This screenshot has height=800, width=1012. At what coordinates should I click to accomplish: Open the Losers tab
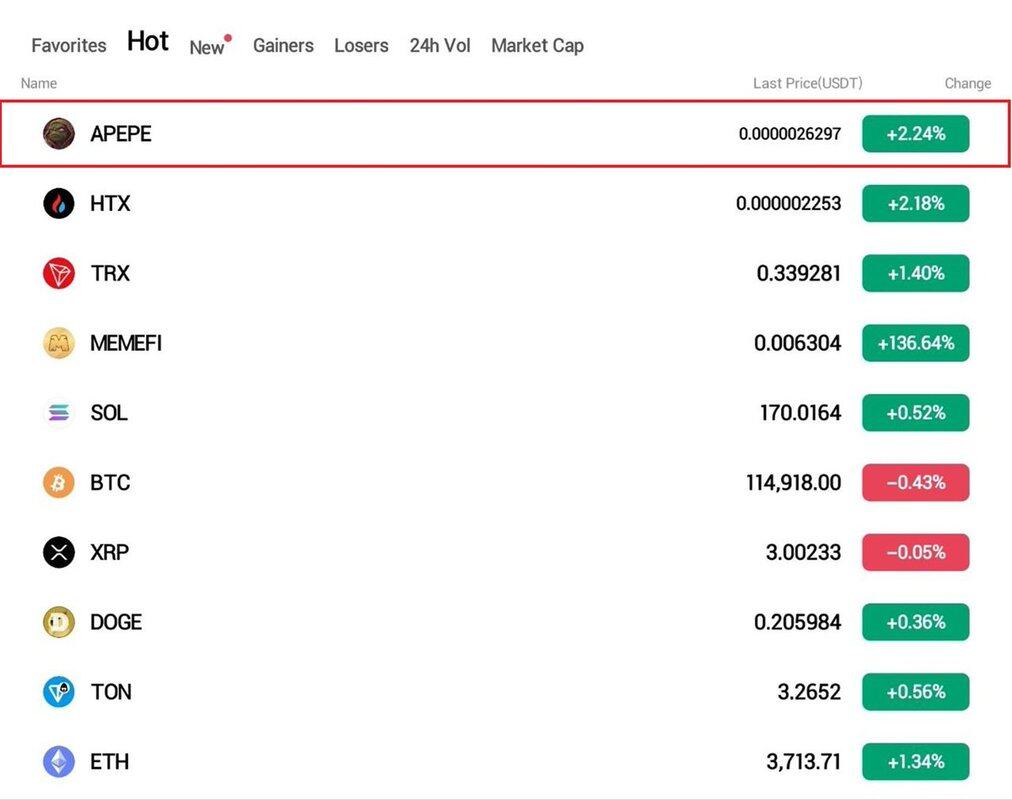tap(361, 45)
